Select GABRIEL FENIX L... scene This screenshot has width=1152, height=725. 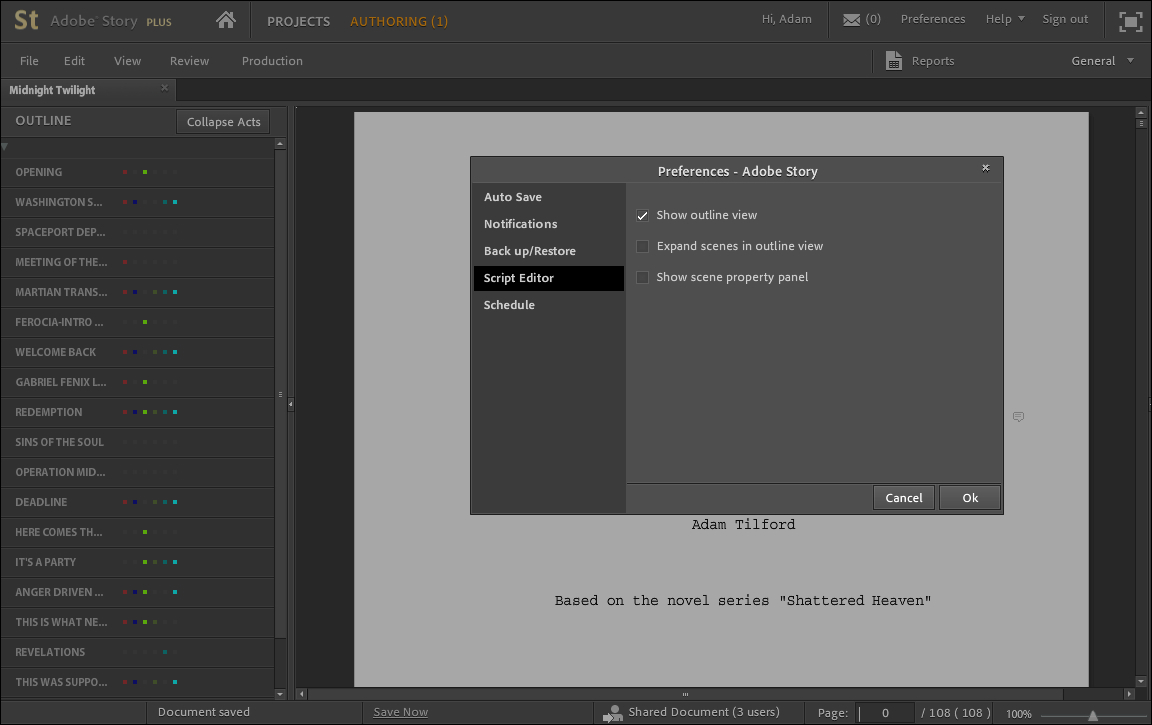[x=137, y=382]
